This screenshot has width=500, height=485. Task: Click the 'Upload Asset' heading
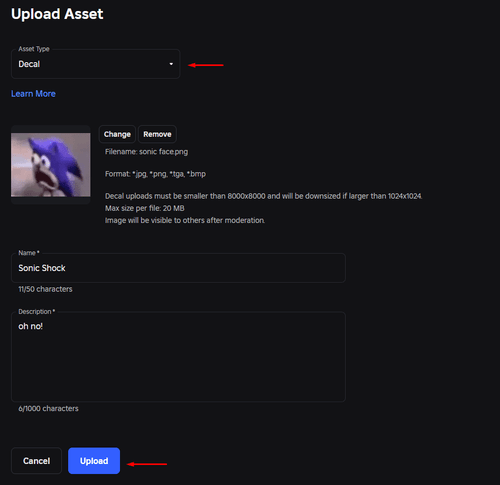(57, 14)
